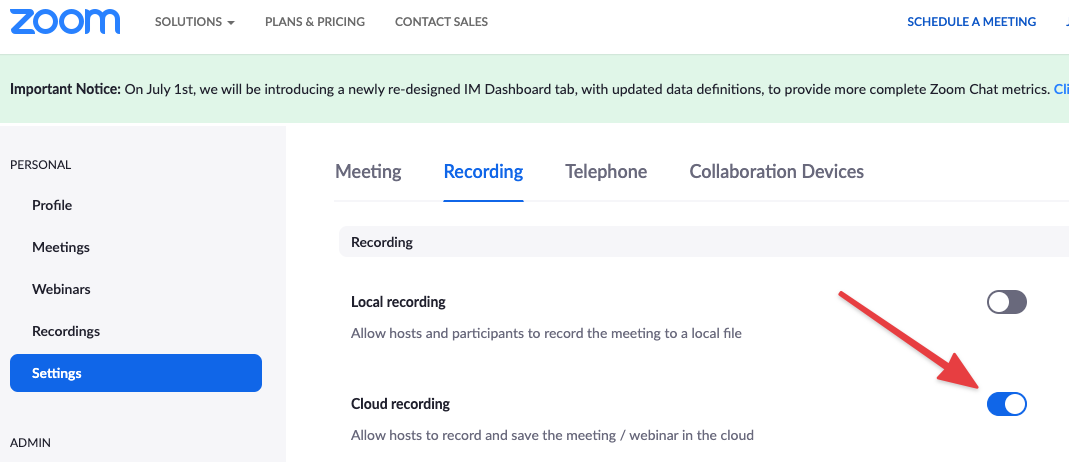Select the Recording tab
This screenshot has width=1069, height=462.
483,171
